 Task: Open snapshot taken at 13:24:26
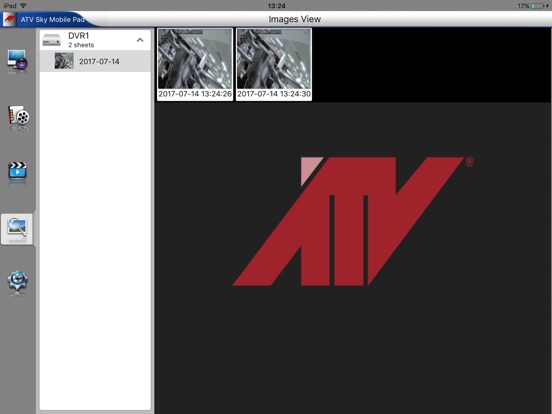coord(195,64)
